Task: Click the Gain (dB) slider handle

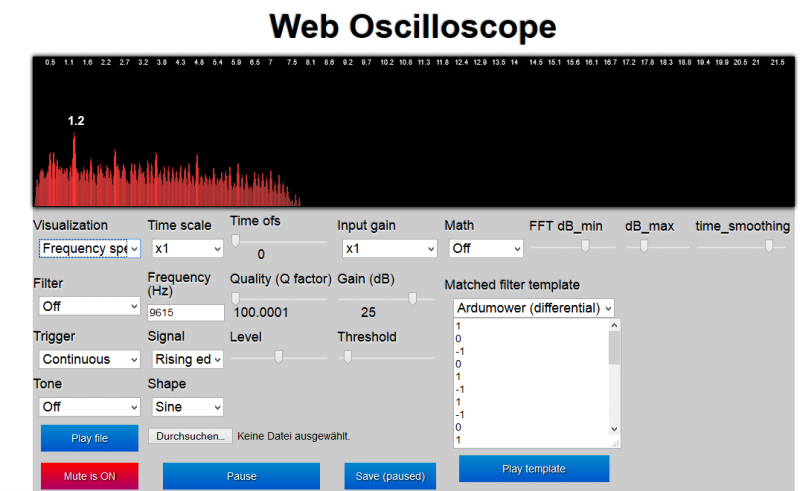Action: pyautogui.click(x=412, y=299)
